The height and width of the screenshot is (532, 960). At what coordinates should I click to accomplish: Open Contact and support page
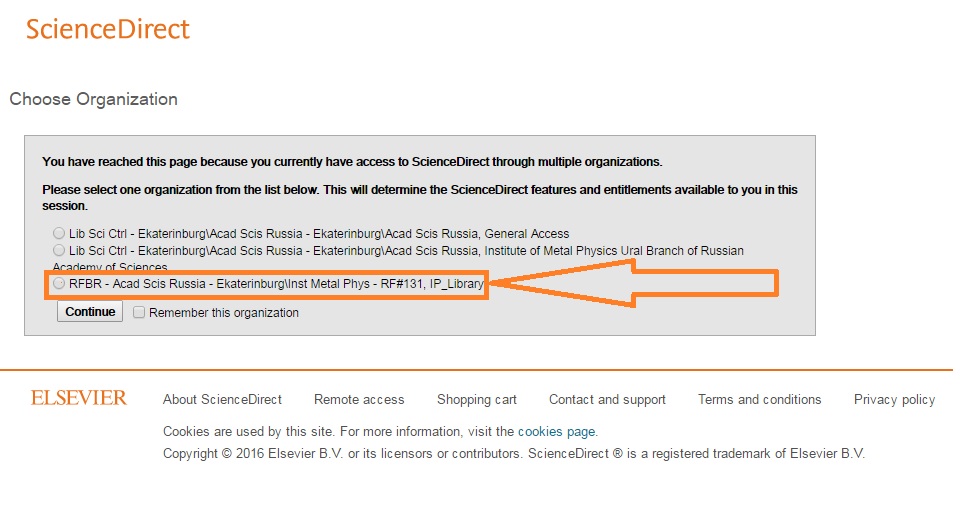tap(607, 400)
